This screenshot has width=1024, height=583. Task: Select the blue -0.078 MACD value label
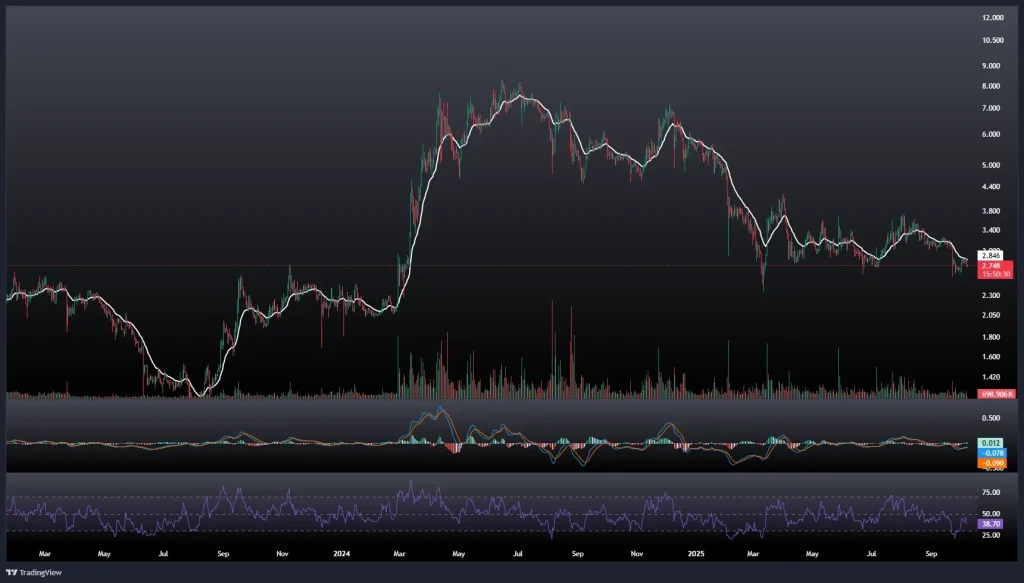[x=993, y=453]
